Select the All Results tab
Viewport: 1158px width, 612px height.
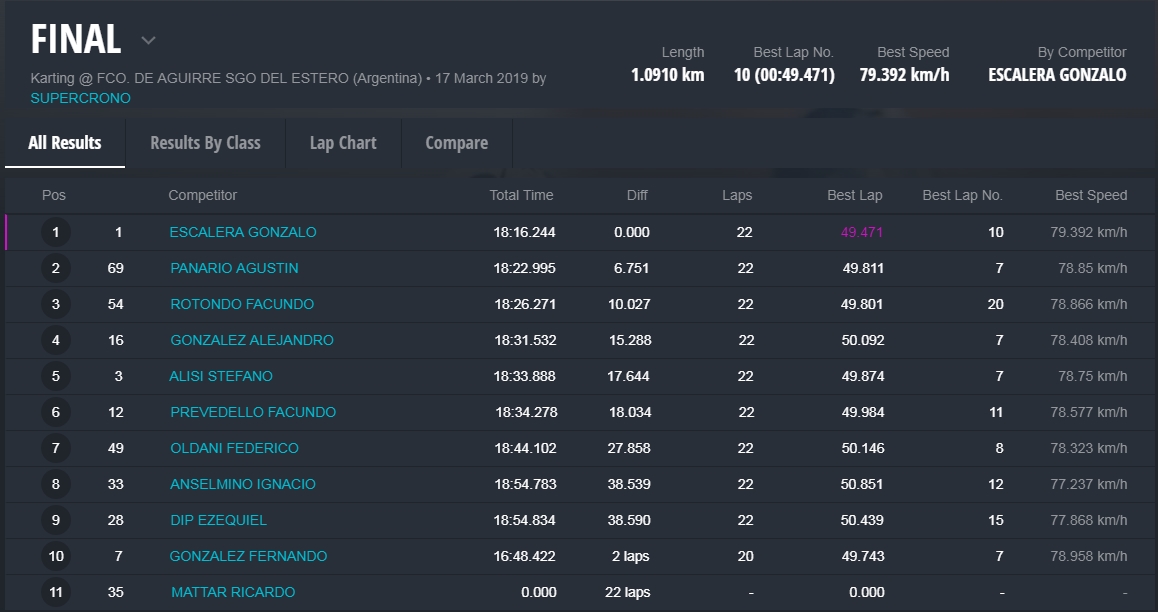(65, 143)
